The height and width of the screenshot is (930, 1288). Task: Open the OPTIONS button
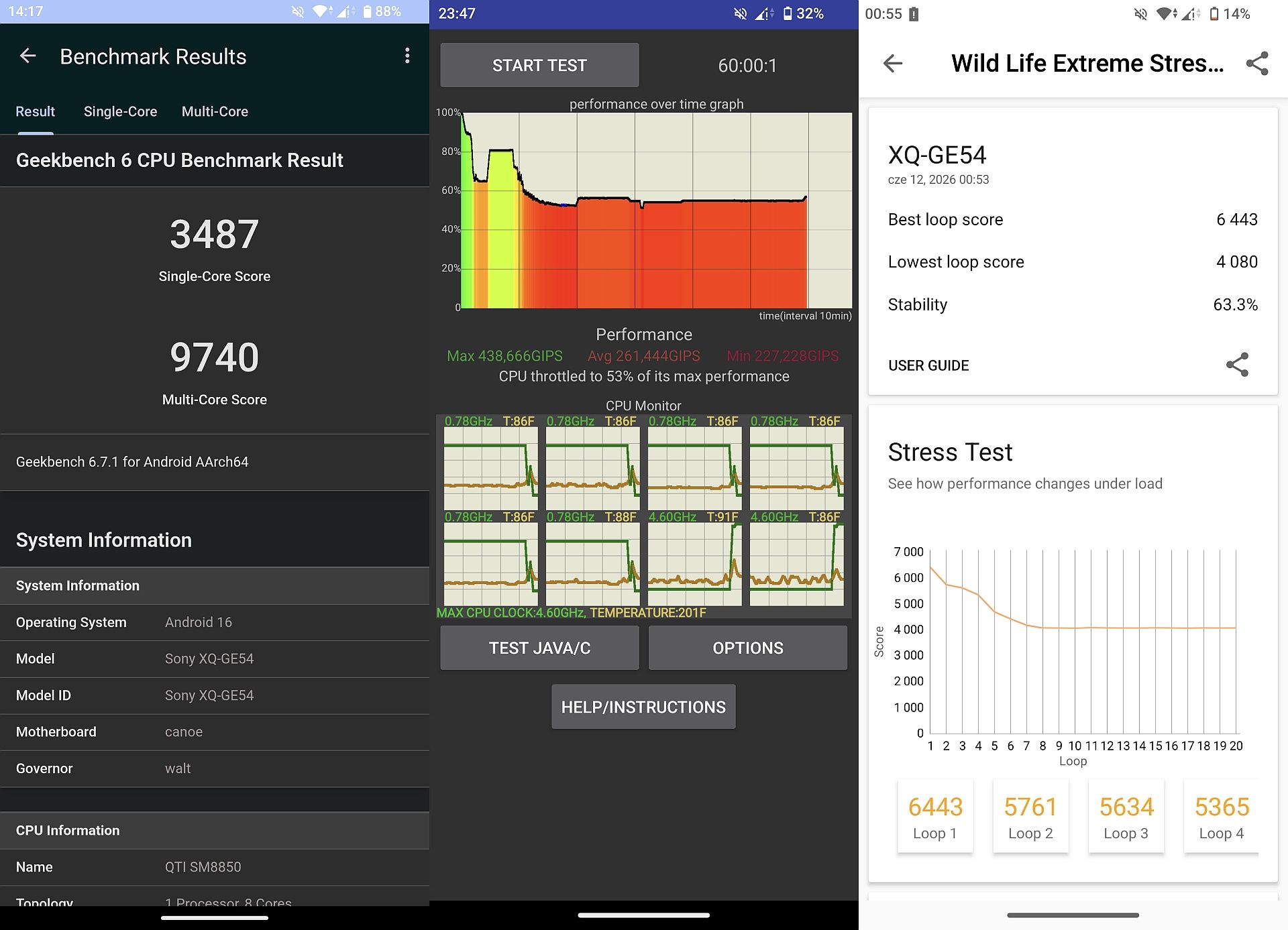tap(748, 648)
